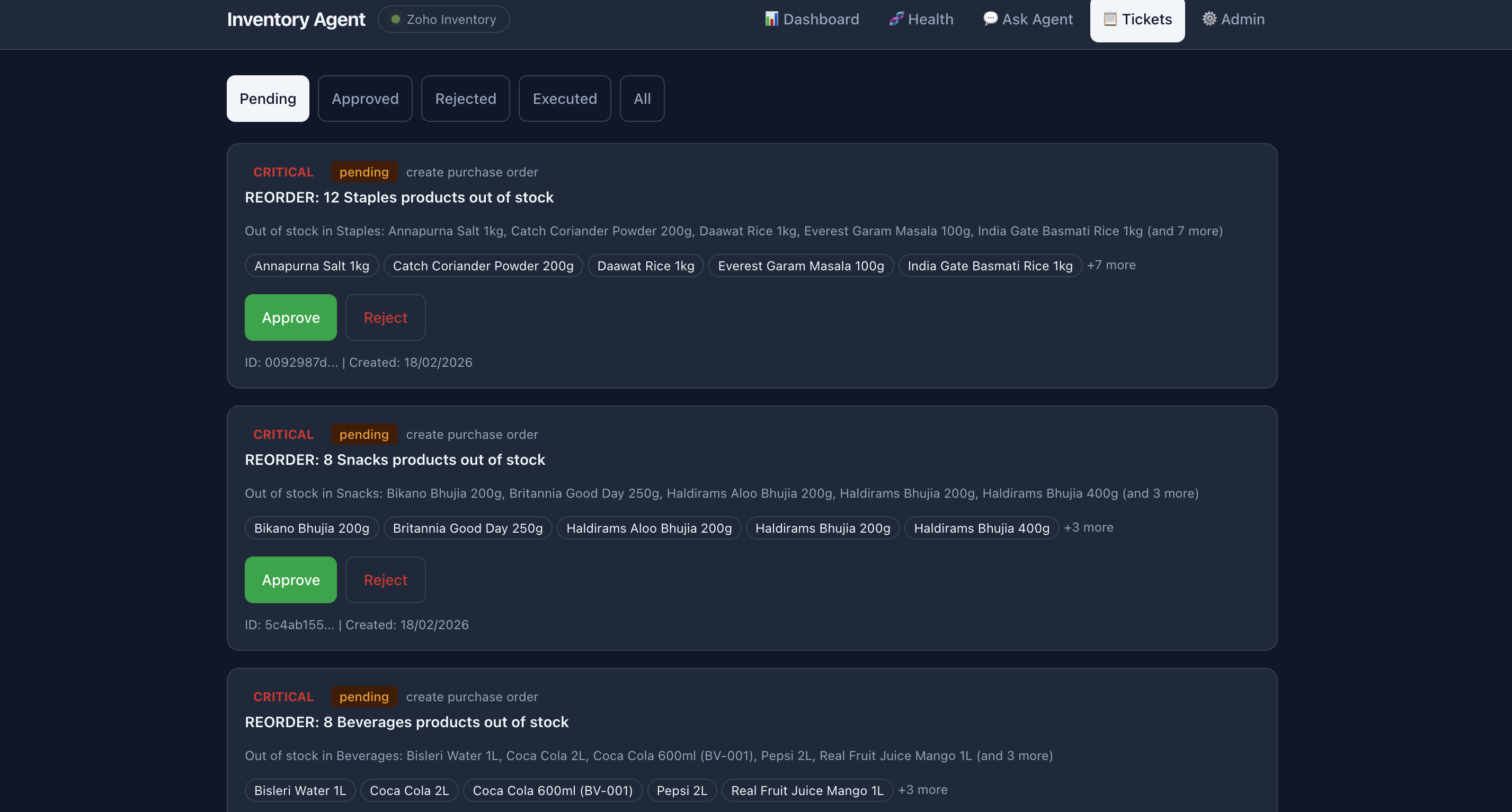
Task: Click the green Zoho Inventory status dot
Action: 396,19
